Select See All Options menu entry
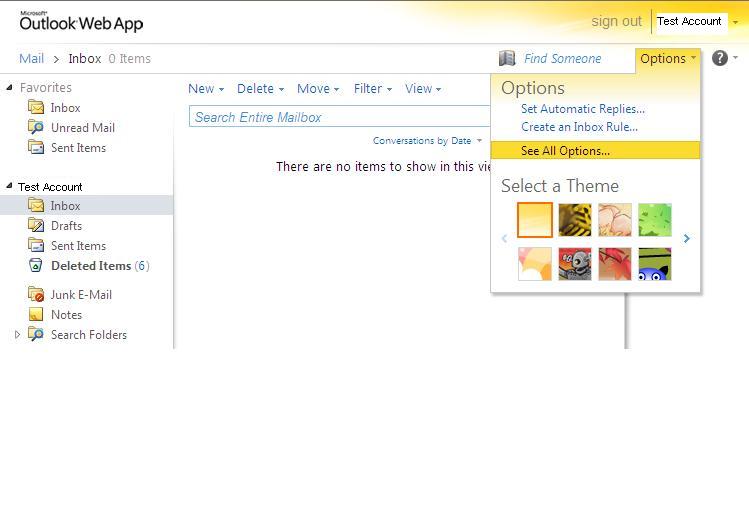Image resolution: width=749 pixels, height=512 pixels. [x=565, y=151]
